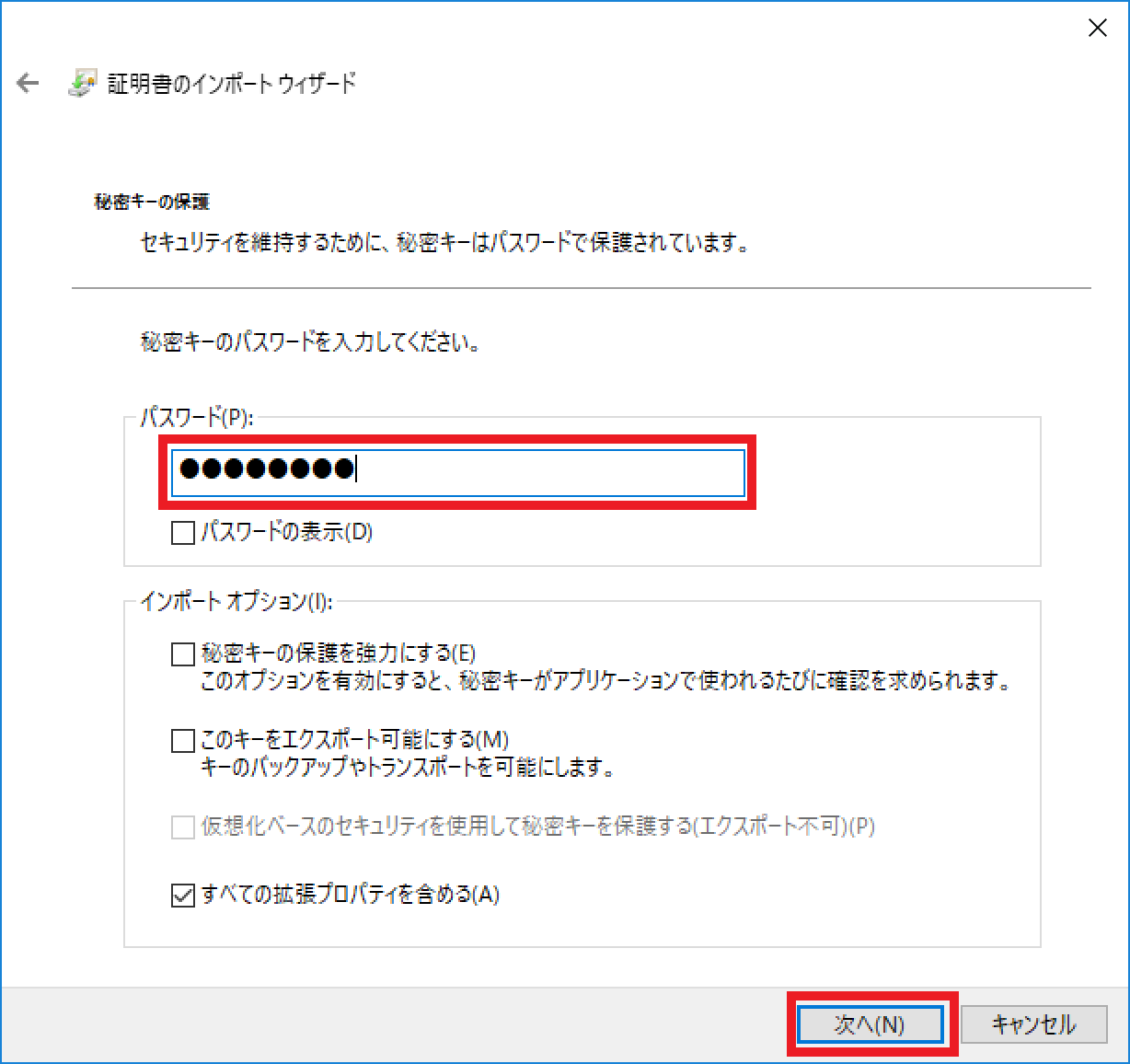Click the パスワード(P): group label

coord(196,417)
